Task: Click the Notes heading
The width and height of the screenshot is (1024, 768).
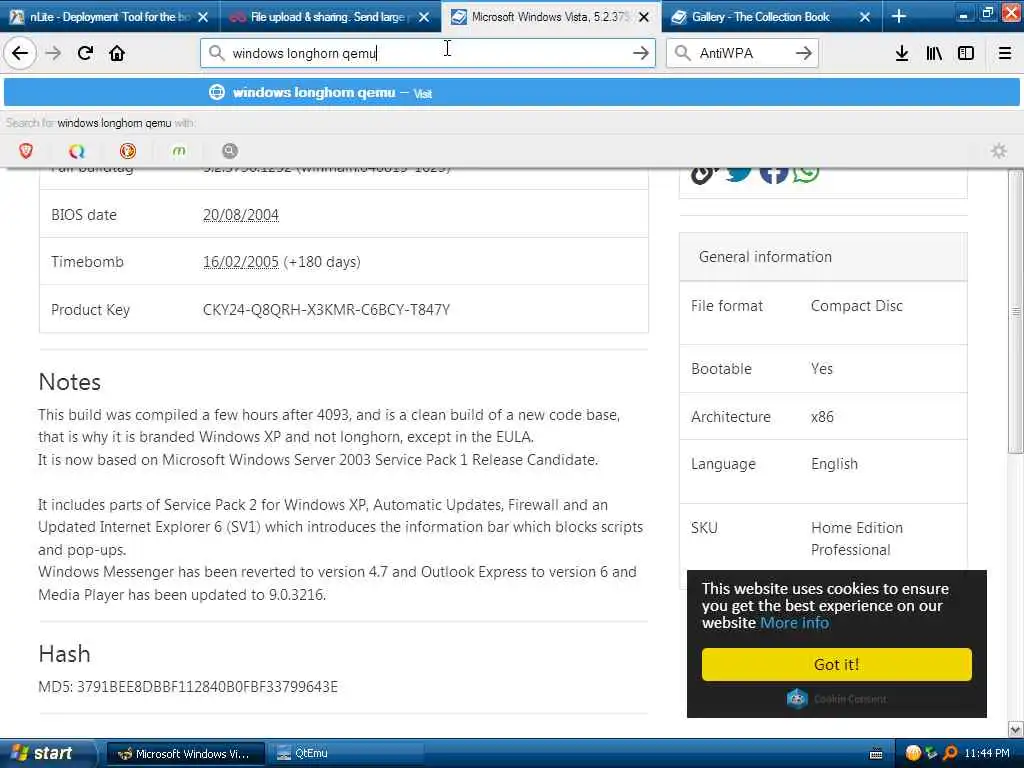Action: (x=70, y=382)
